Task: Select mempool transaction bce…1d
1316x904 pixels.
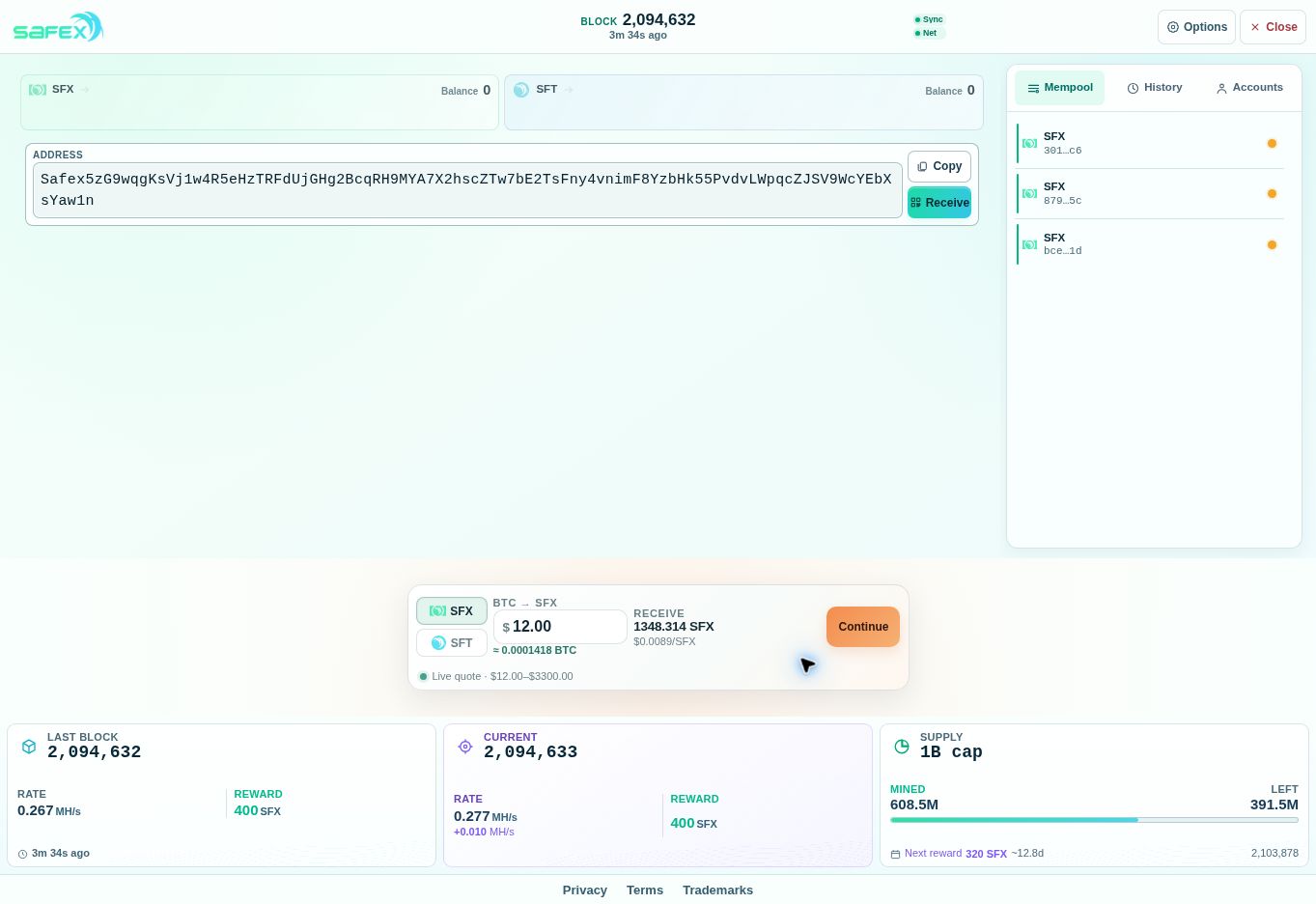Action: click(x=1152, y=244)
